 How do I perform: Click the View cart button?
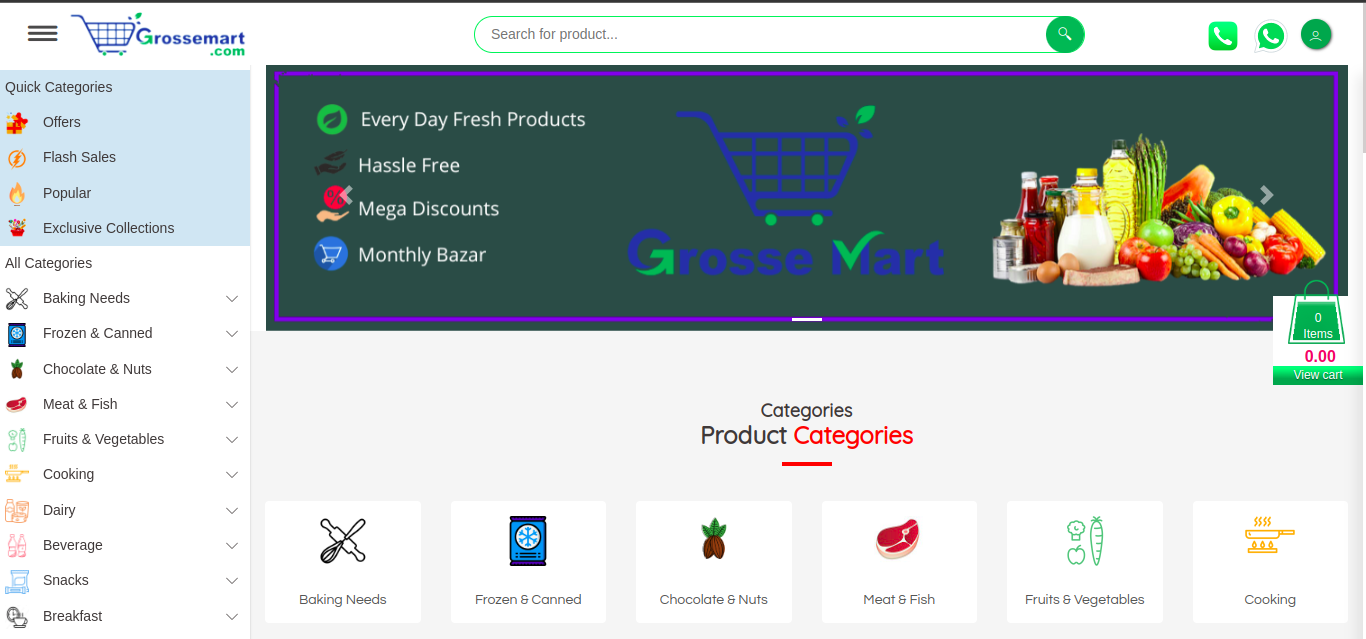[x=1317, y=375]
